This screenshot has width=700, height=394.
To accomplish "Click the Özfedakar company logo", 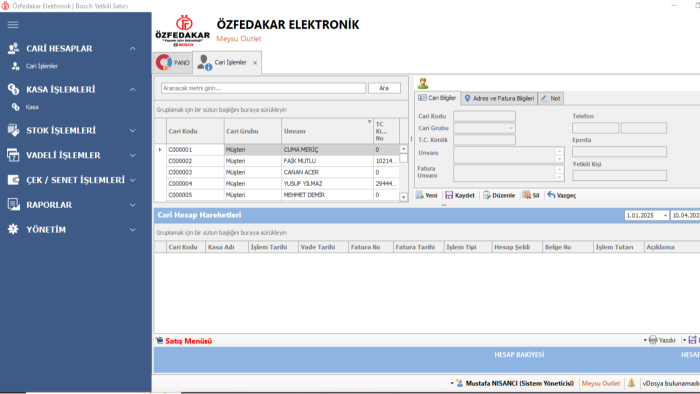I will [183, 30].
